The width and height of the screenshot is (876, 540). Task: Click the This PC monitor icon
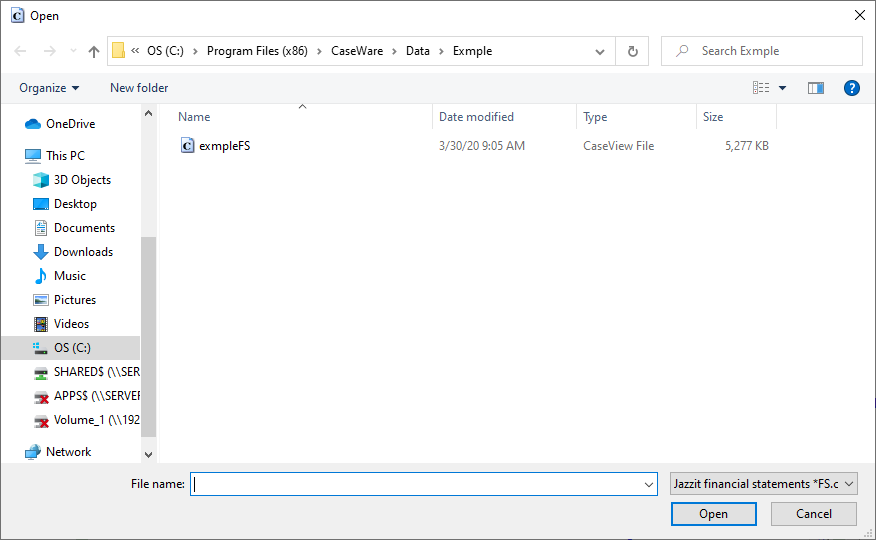33,156
